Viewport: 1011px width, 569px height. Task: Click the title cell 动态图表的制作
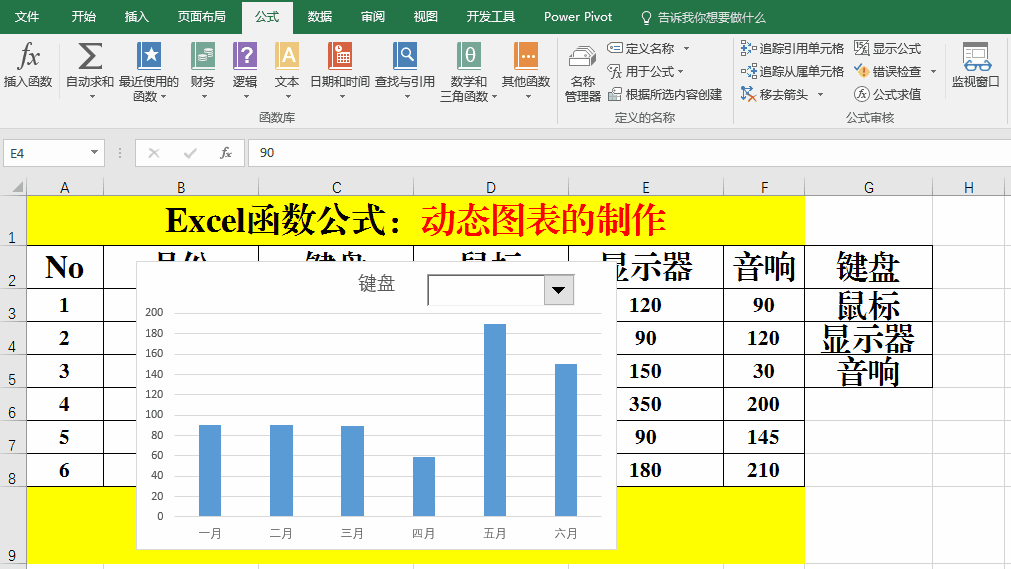(x=543, y=221)
